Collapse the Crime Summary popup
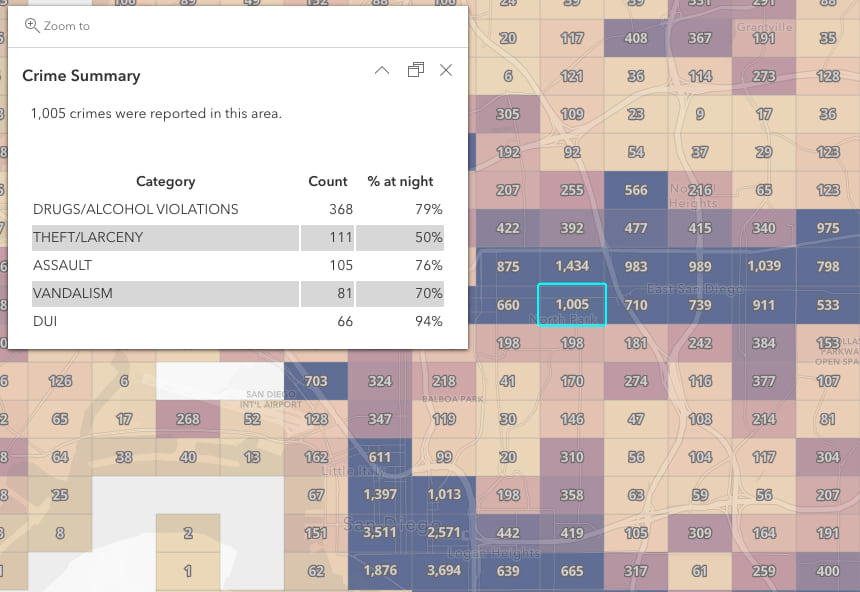This screenshot has height=592, width=860. [x=381, y=70]
